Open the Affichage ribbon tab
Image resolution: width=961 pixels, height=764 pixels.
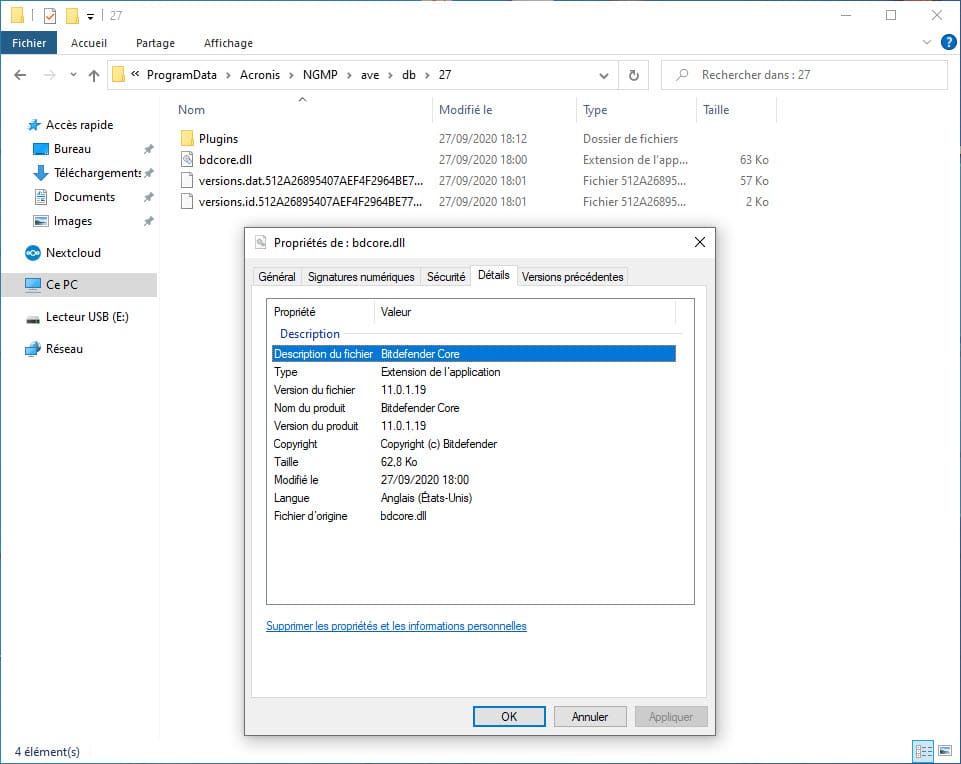[228, 43]
